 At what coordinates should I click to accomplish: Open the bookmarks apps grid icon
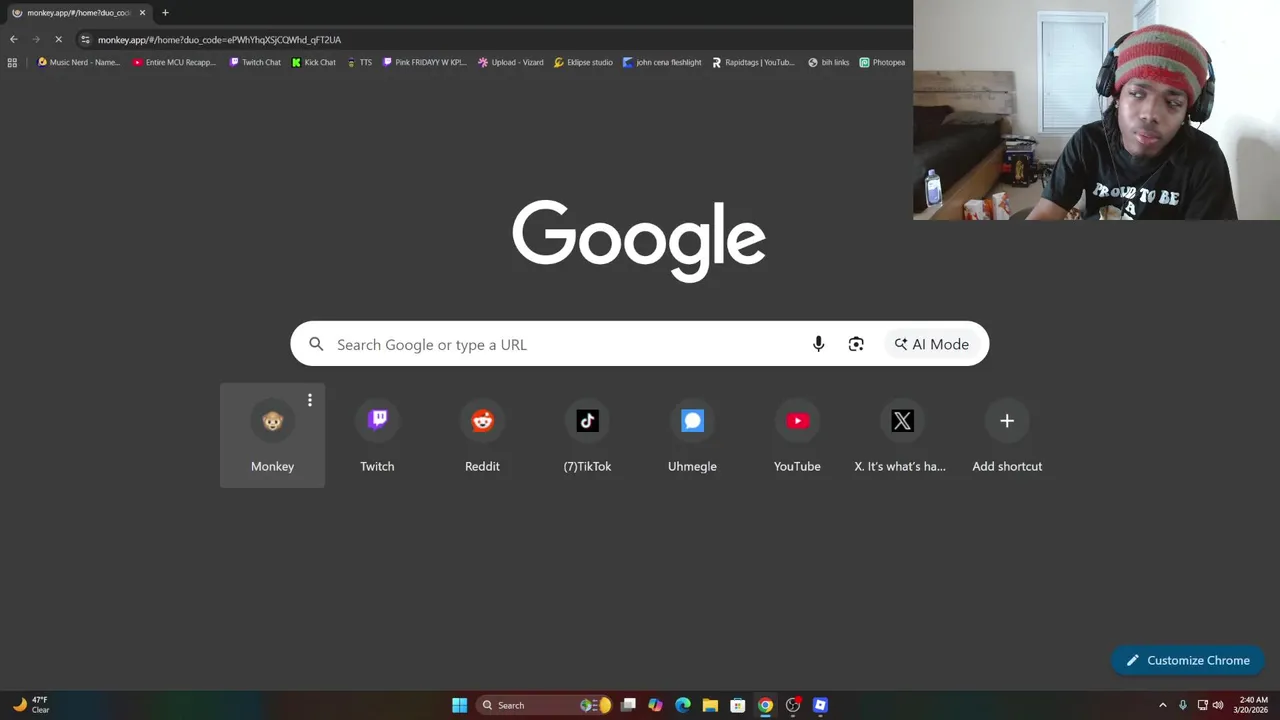pyautogui.click(x=12, y=62)
